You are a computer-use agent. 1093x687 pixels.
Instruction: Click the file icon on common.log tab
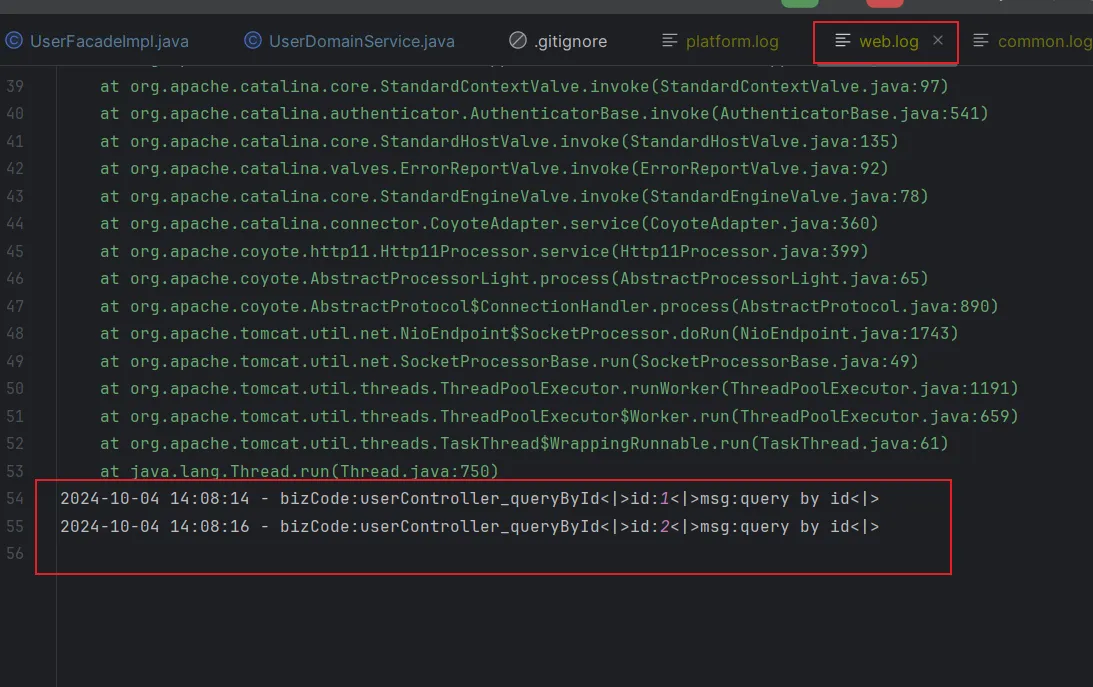coord(981,41)
